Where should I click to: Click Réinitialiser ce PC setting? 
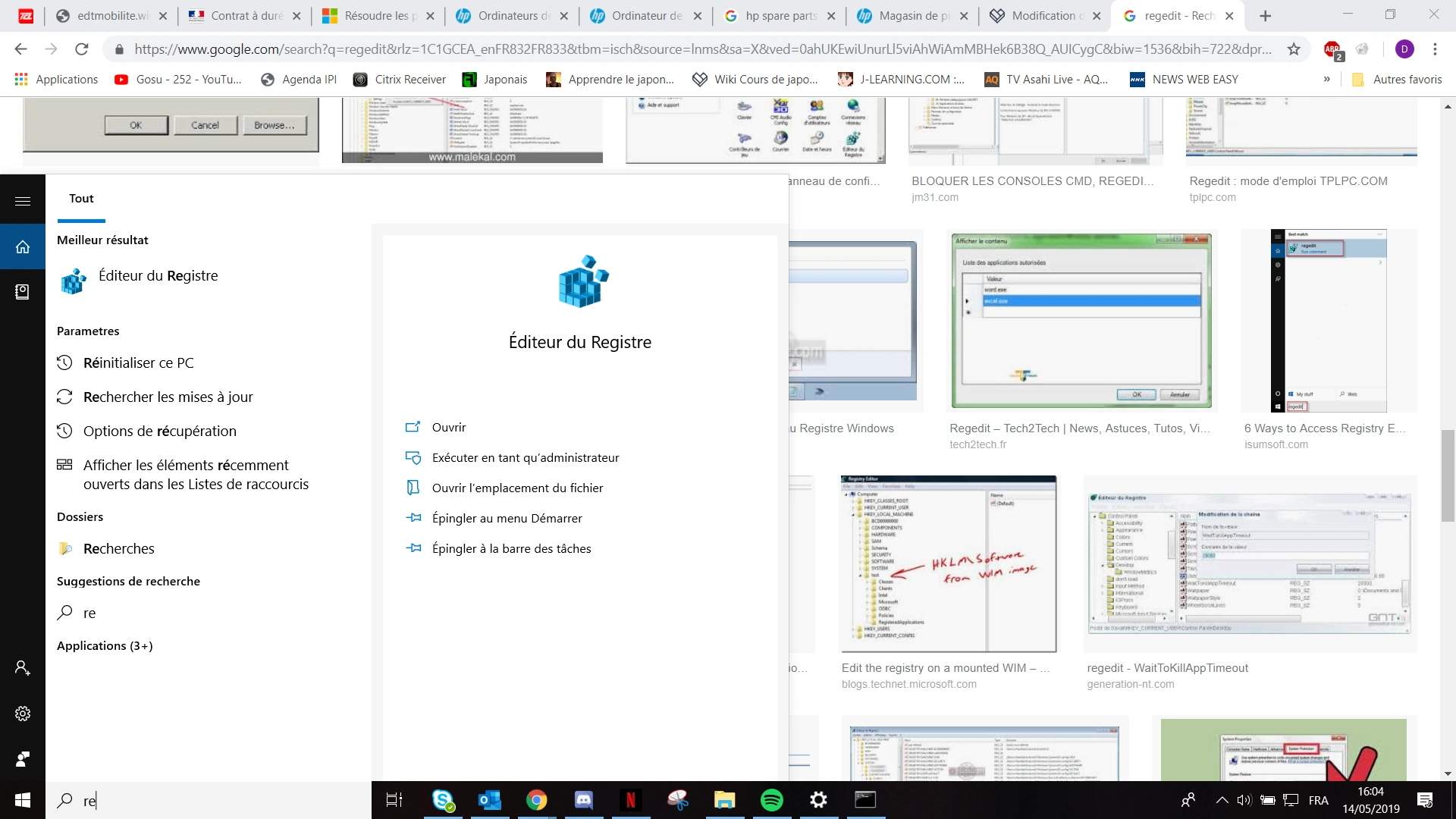pyautogui.click(x=138, y=362)
